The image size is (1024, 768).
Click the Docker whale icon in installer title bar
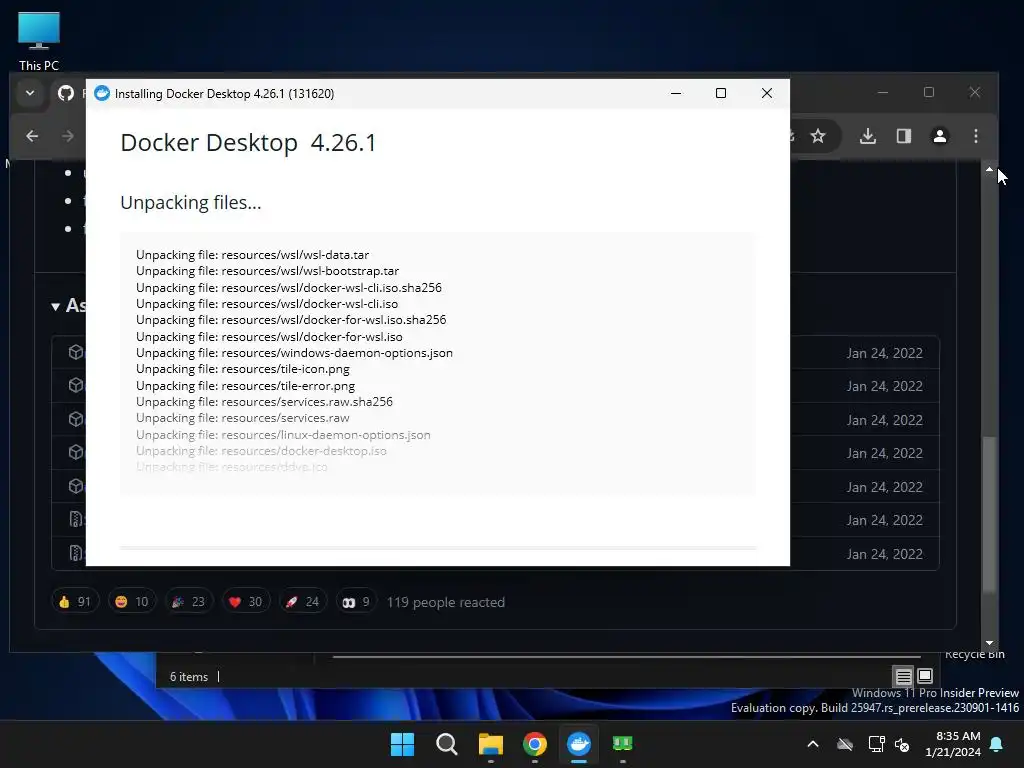(x=102, y=93)
